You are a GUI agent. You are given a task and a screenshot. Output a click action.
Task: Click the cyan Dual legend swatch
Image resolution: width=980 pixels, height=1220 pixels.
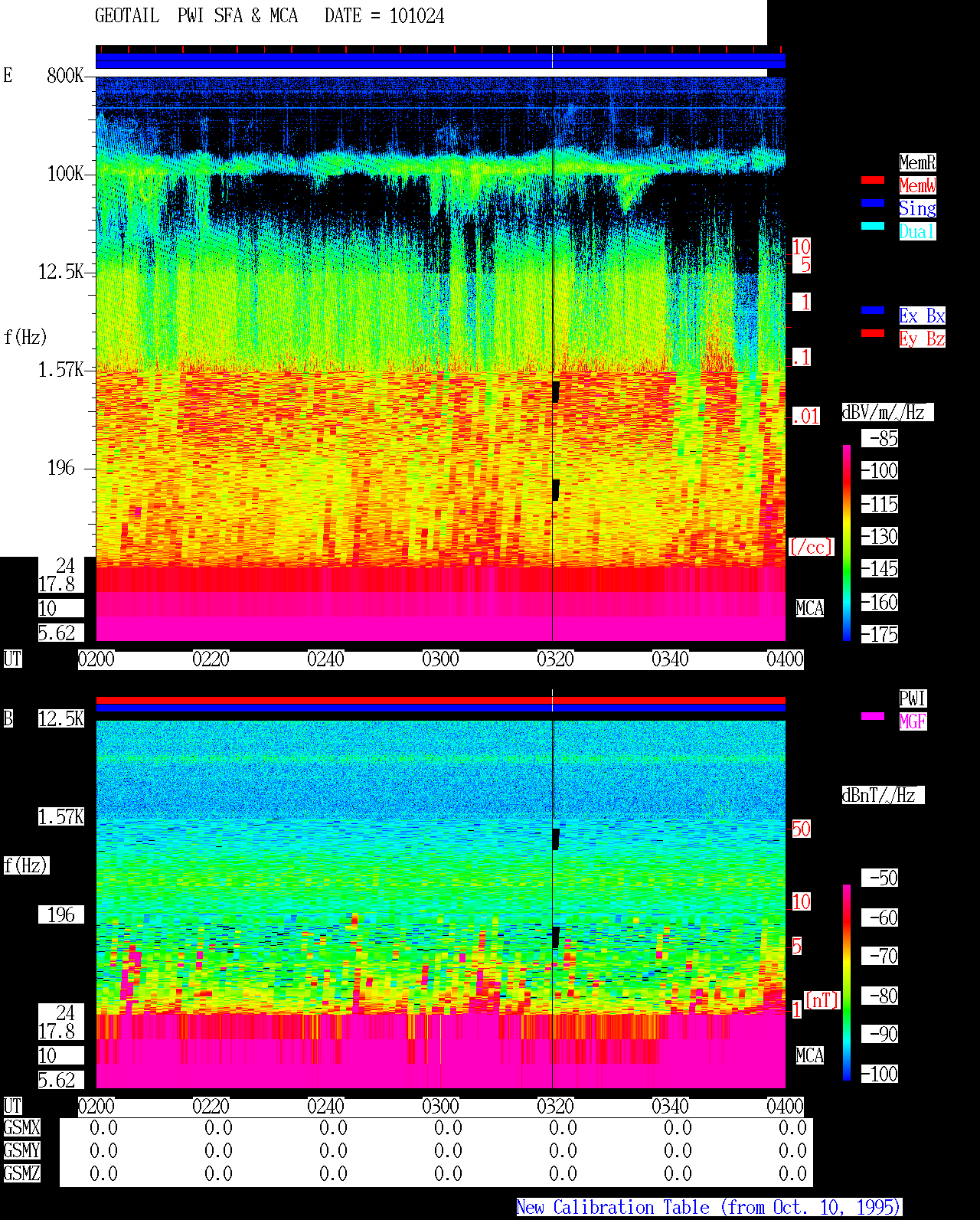coord(873,227)
